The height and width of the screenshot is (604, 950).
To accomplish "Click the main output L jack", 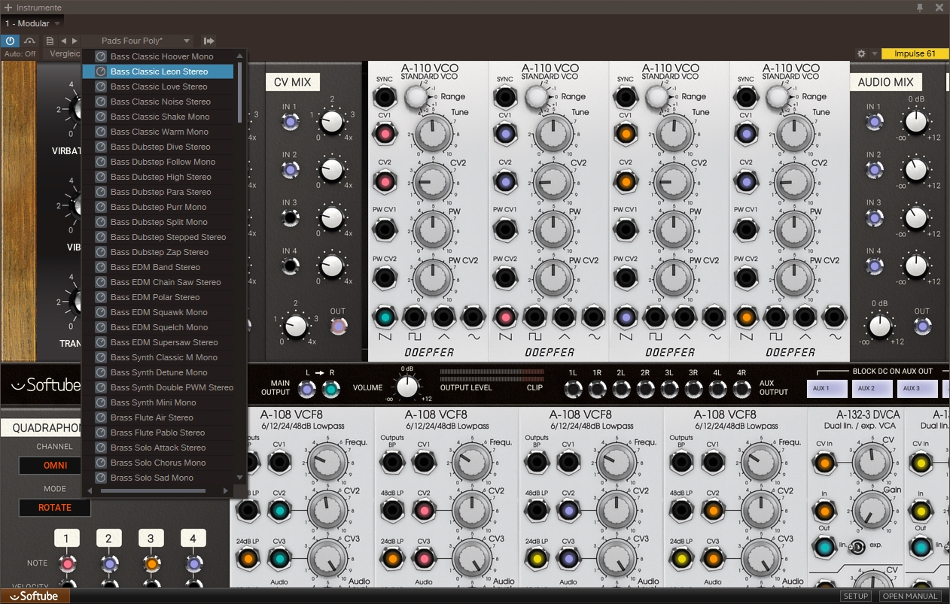I will [x=307, y=390].
